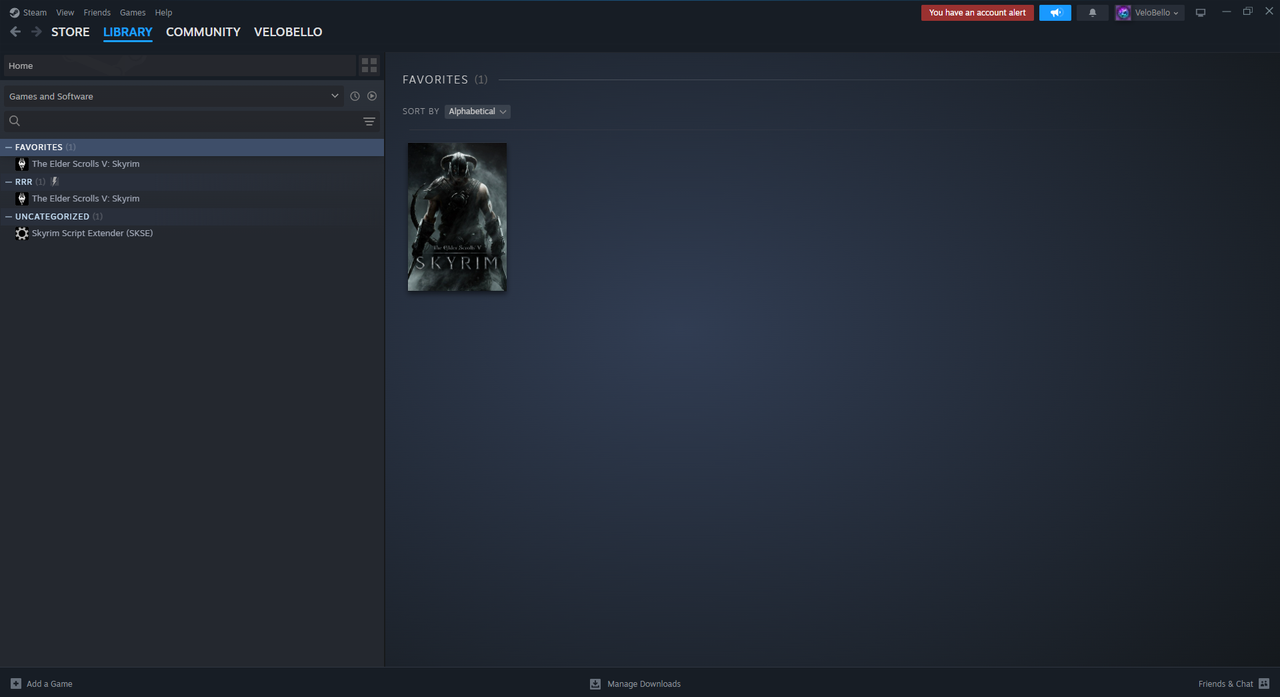Collapse the Favorites category
This screenshot has height=697, width=1280.
pos(8,147)
